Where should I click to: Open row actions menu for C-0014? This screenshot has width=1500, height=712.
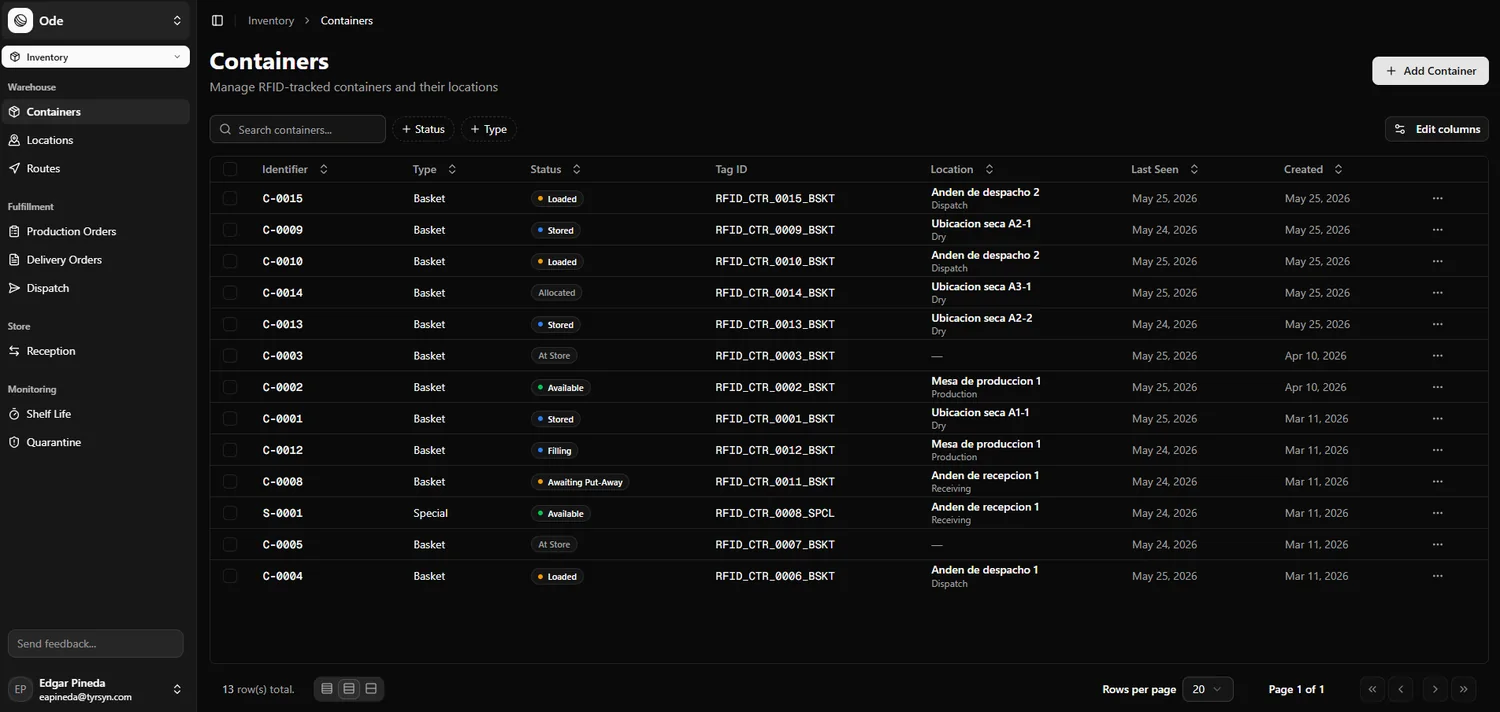[x=1437, y=293]
